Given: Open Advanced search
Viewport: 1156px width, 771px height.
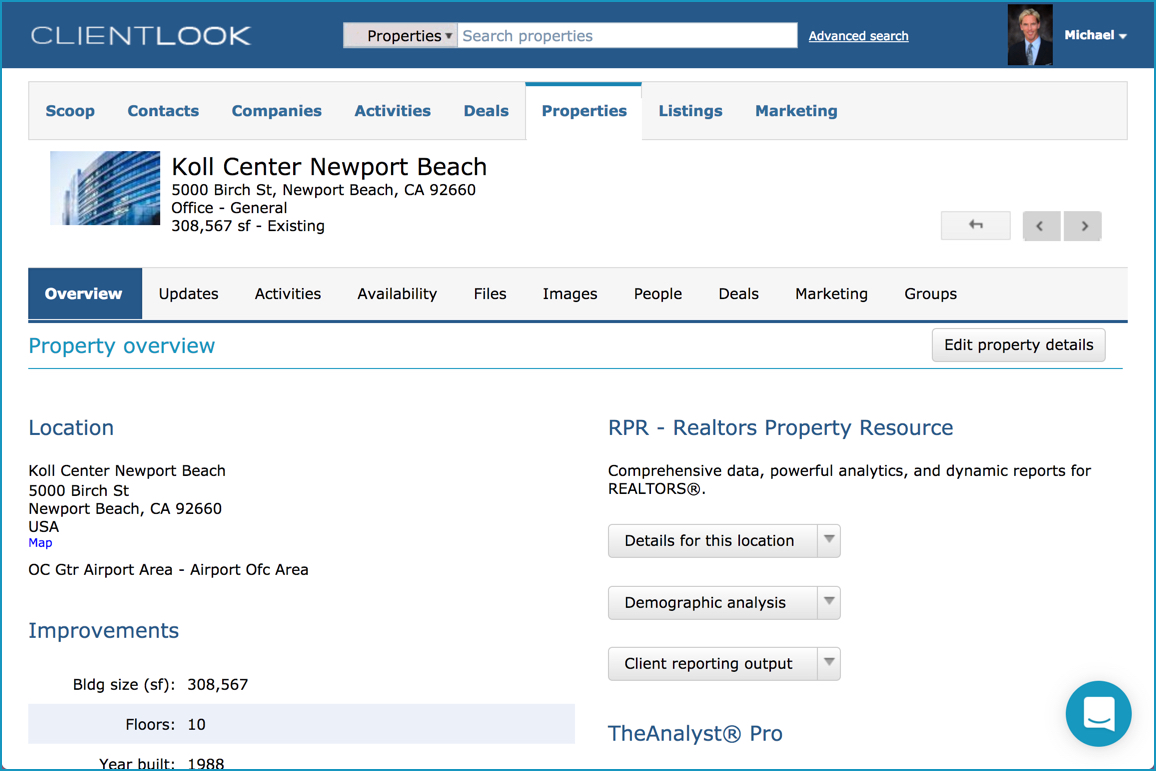Looking at the screenshot, I should [x=858, y=36].
